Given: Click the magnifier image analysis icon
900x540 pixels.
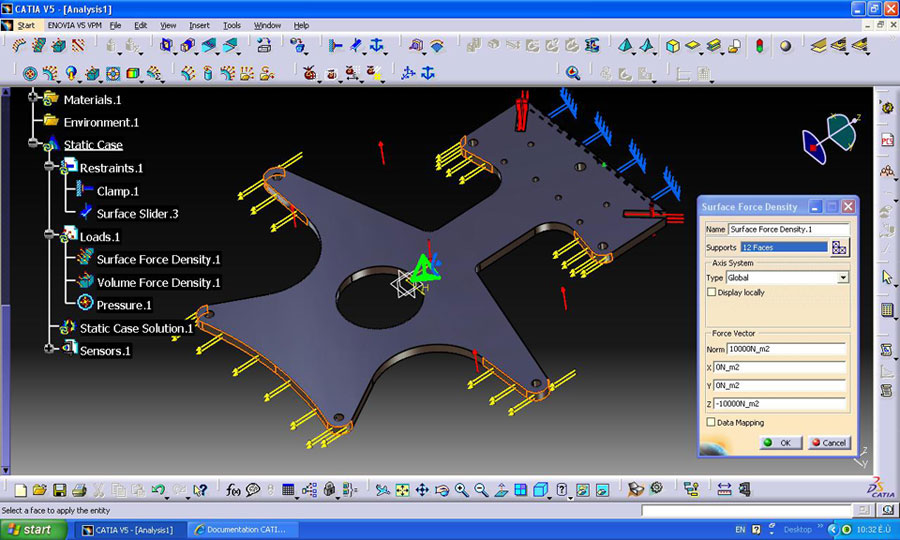Looking at the screenshot, I should pos(572,73).
